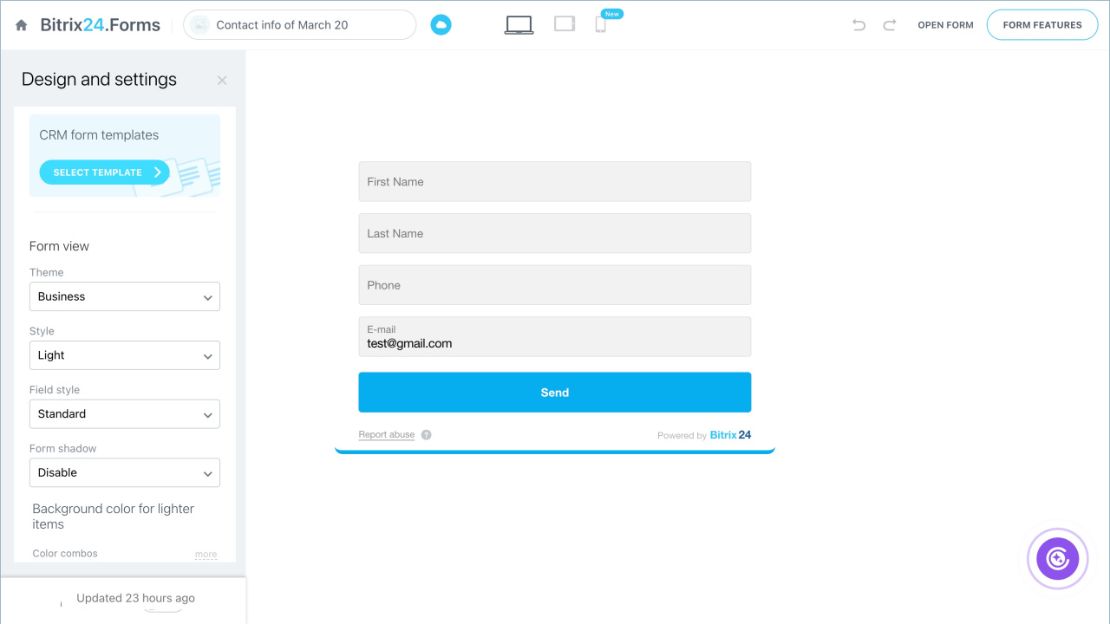Click the Last Name field
Screen dimensions: 1110x624
click(x=554, y=233)
